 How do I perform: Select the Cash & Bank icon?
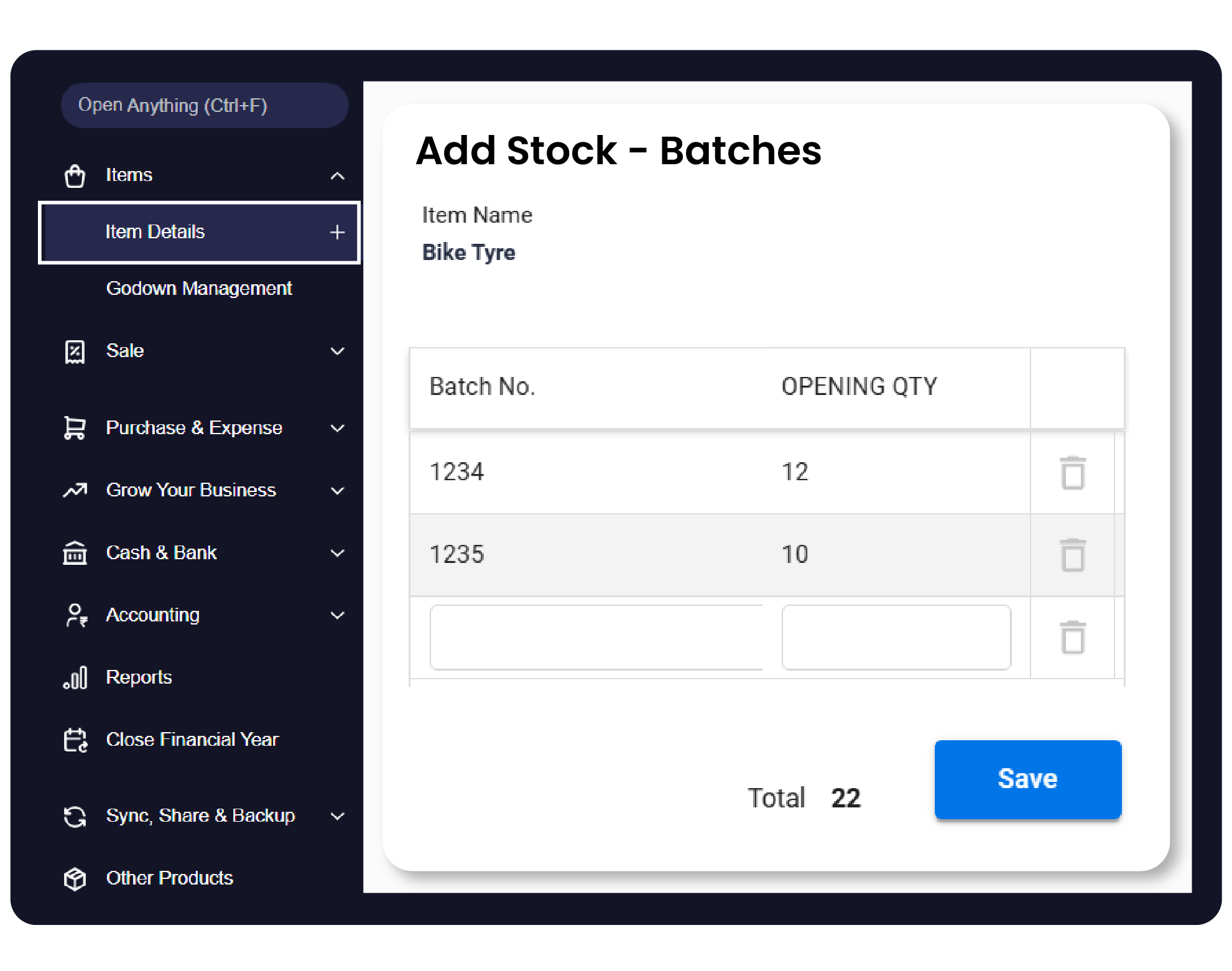(75, 552)
